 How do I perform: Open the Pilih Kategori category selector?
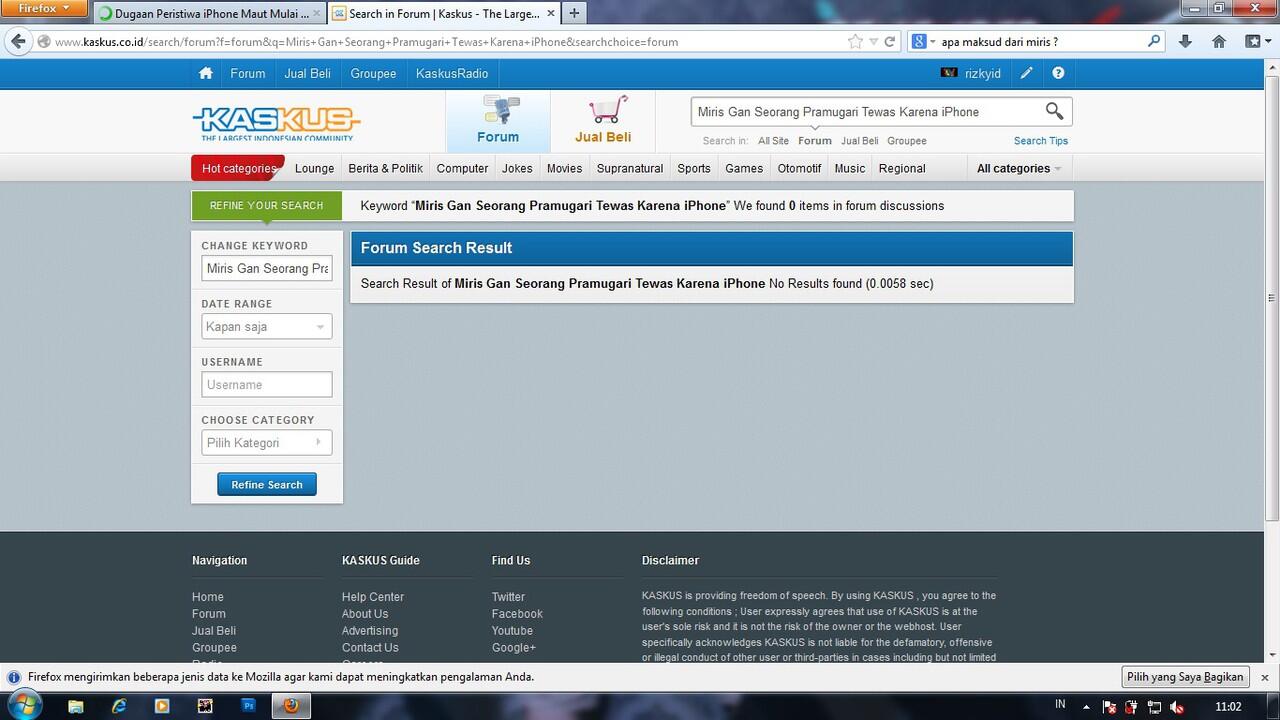pos(267,443)
